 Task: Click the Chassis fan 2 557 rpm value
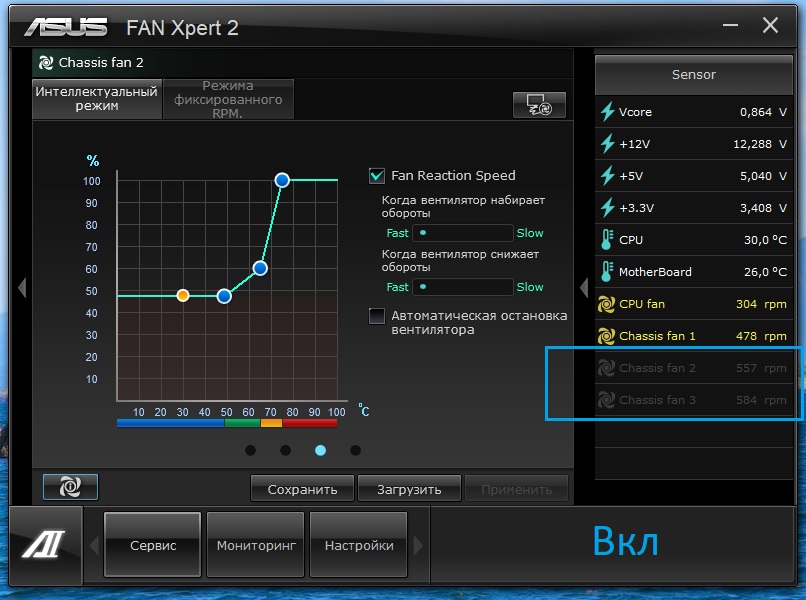(761, 368)
